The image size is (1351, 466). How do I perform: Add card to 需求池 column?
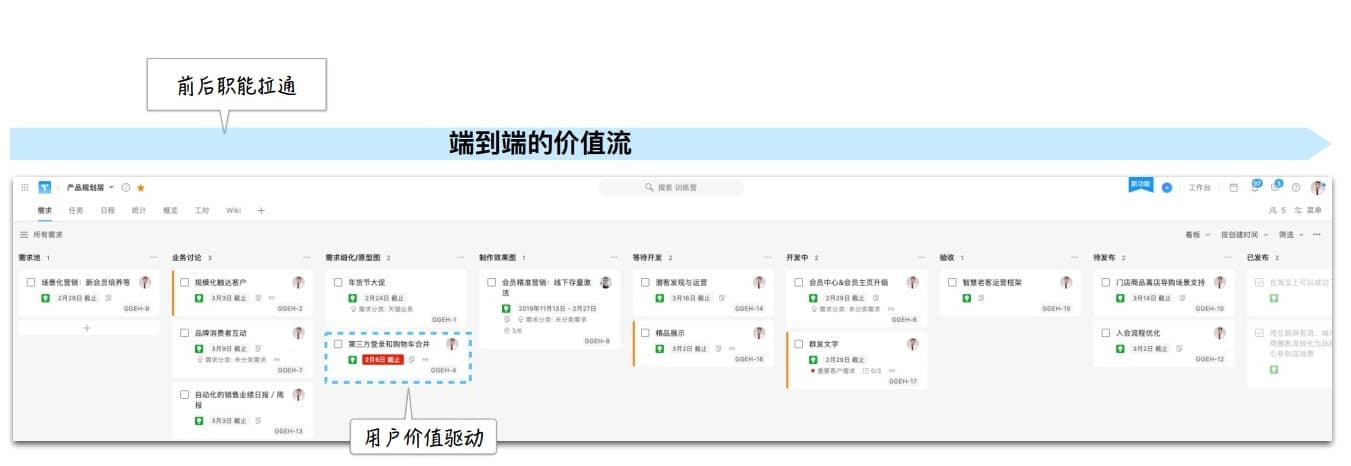coord(87,328)
